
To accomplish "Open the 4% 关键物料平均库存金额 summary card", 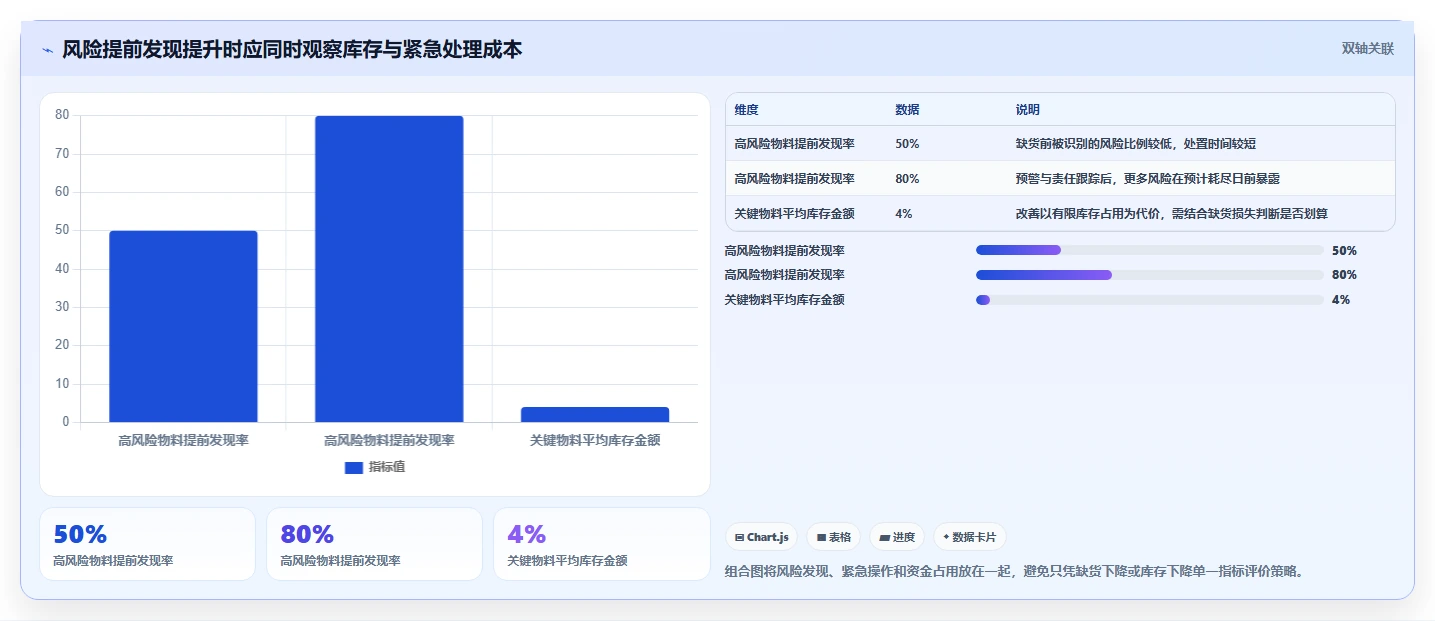I will coord(601,544).
